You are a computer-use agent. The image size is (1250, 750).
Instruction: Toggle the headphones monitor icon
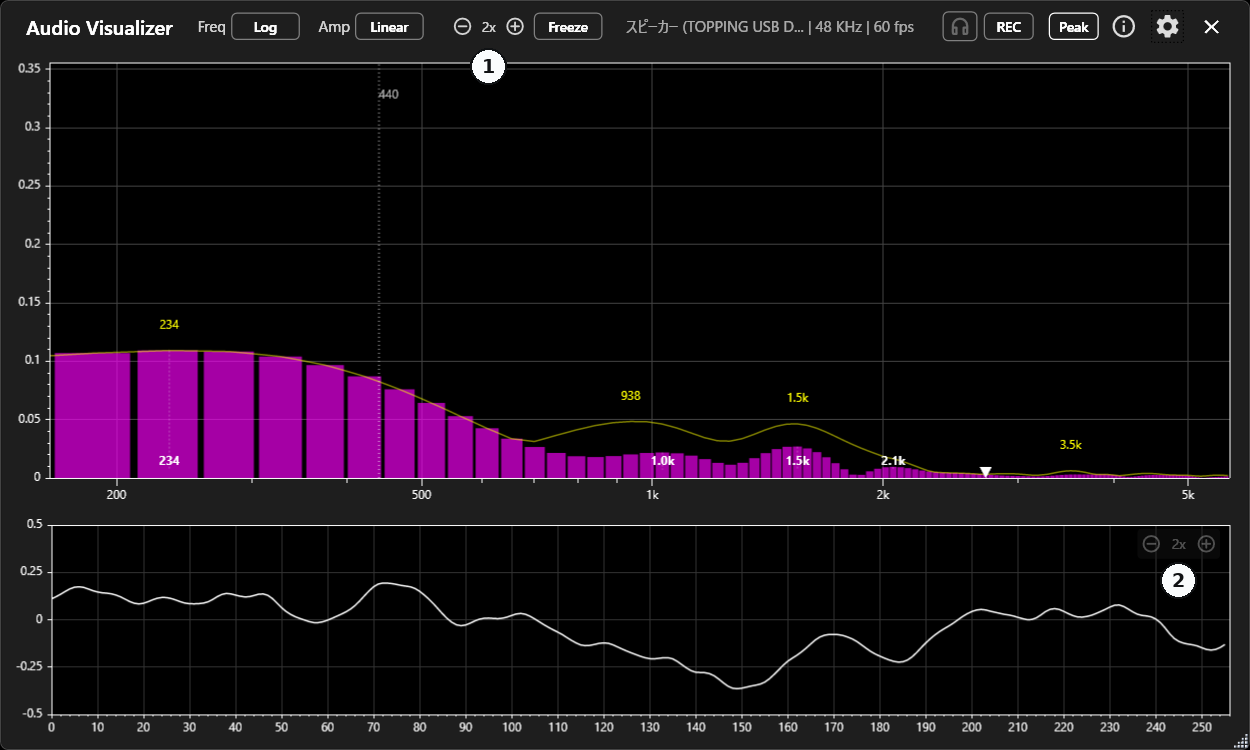point(960,27)
